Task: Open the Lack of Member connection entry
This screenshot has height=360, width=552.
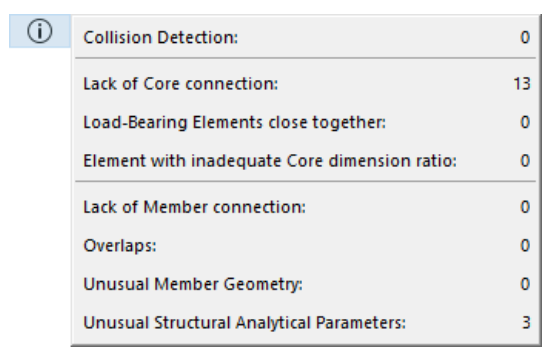Action: tap(306, 207)
